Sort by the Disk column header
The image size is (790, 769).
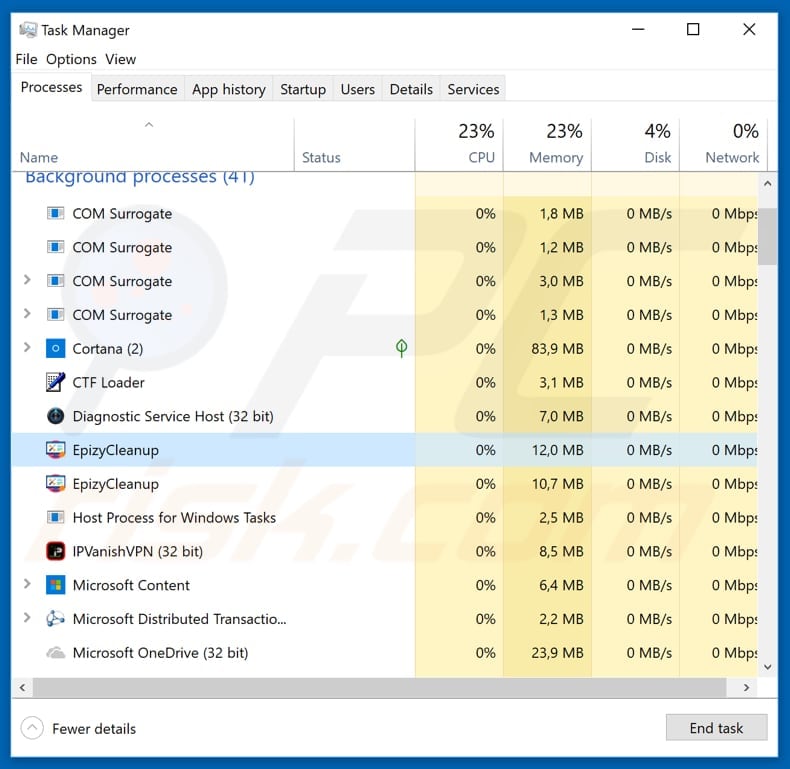click(635, 145)
